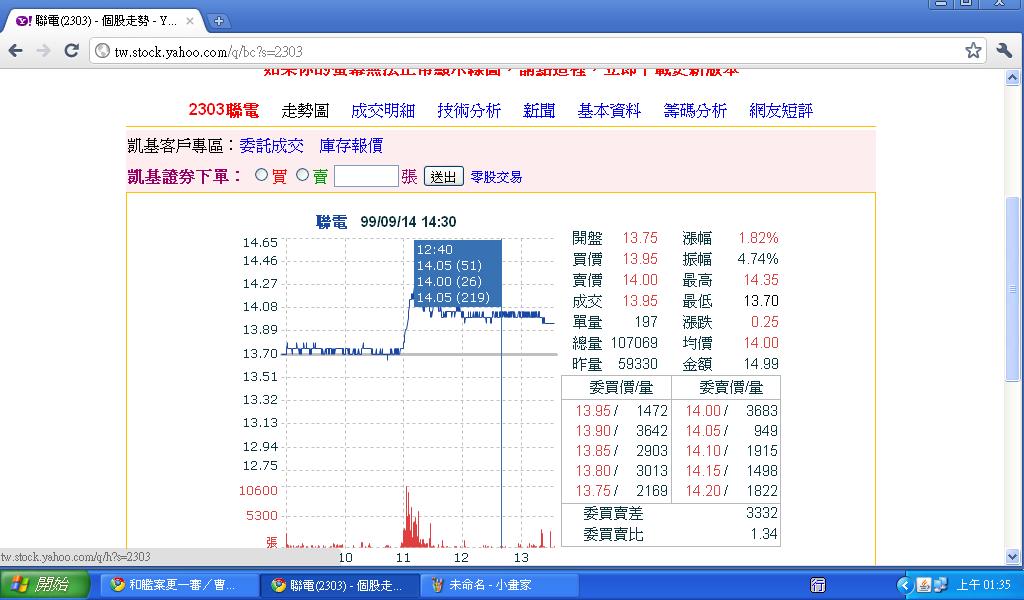Click the network tray icon
The width and height of the screenshot is (1024, 600).
pyautogui.click(x=940, y=585)
